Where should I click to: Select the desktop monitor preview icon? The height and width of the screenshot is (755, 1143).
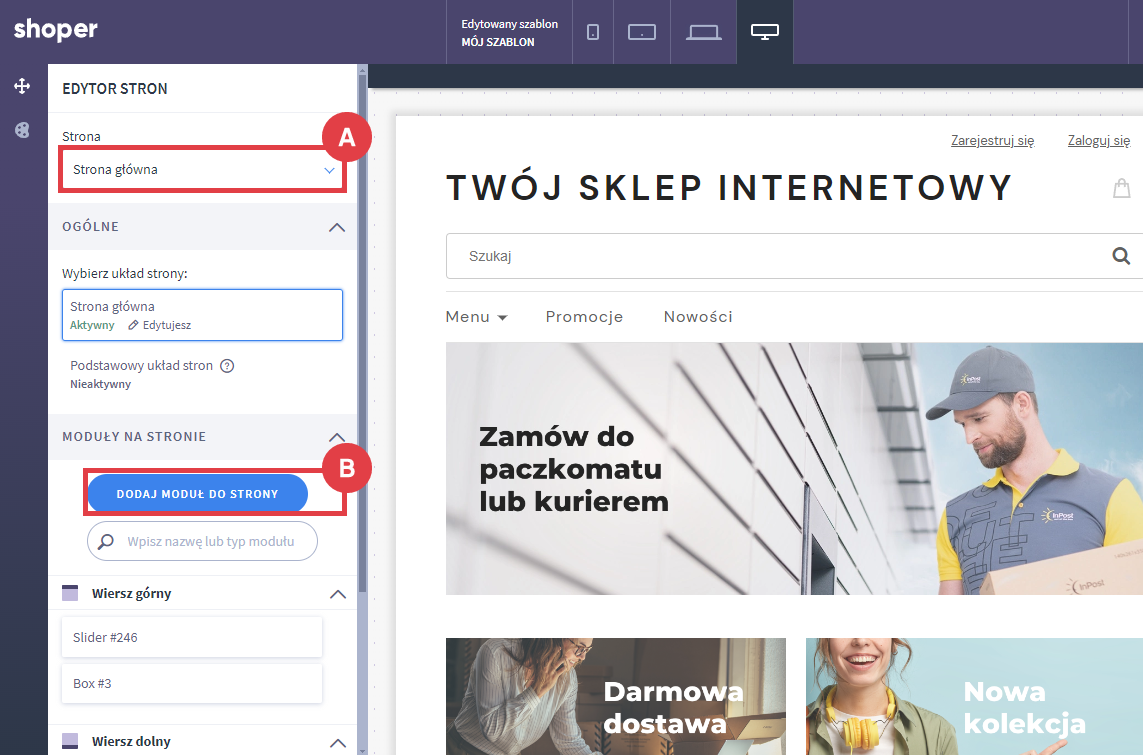[x=764, y=32]
